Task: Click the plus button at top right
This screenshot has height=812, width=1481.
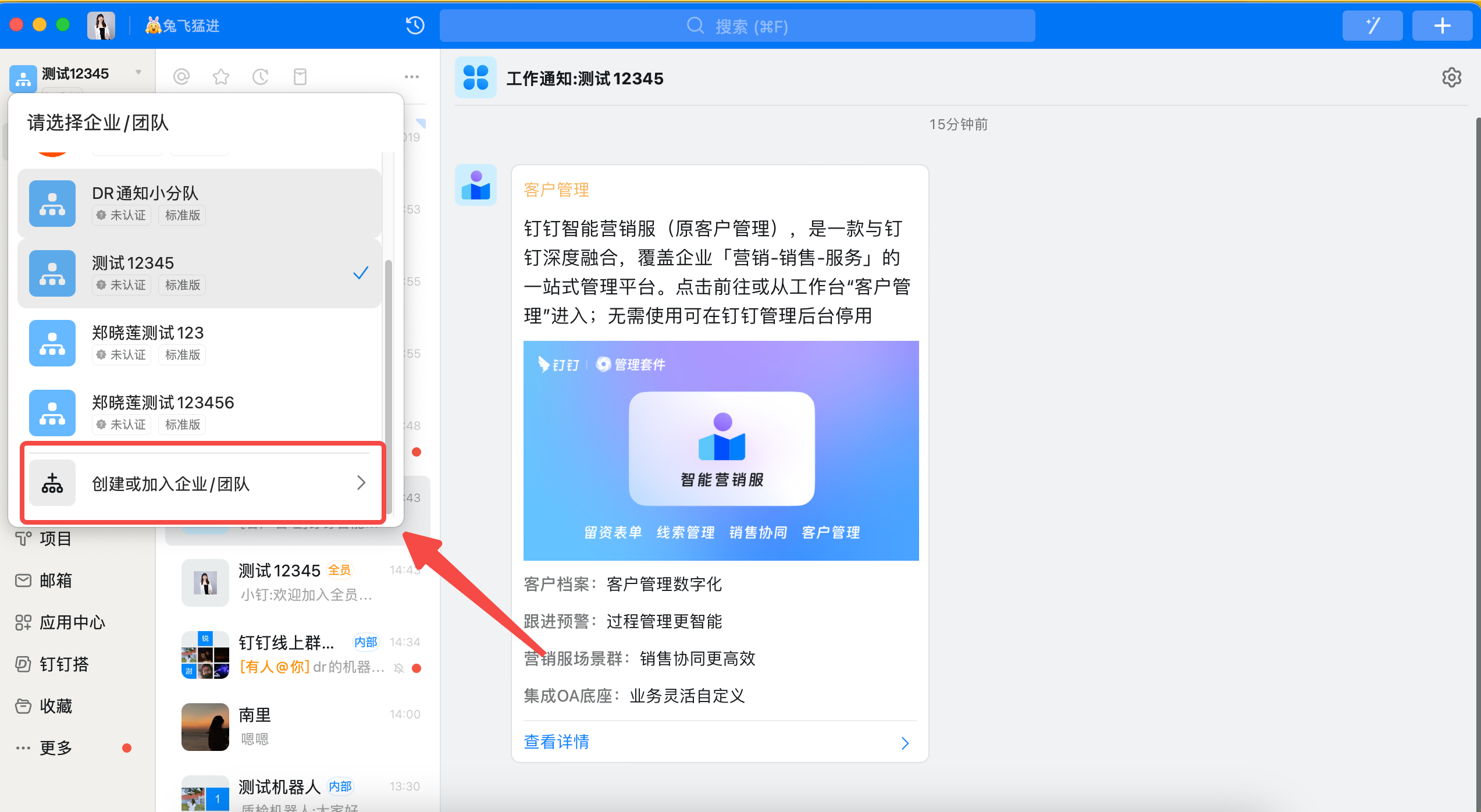Action: 1442,26
